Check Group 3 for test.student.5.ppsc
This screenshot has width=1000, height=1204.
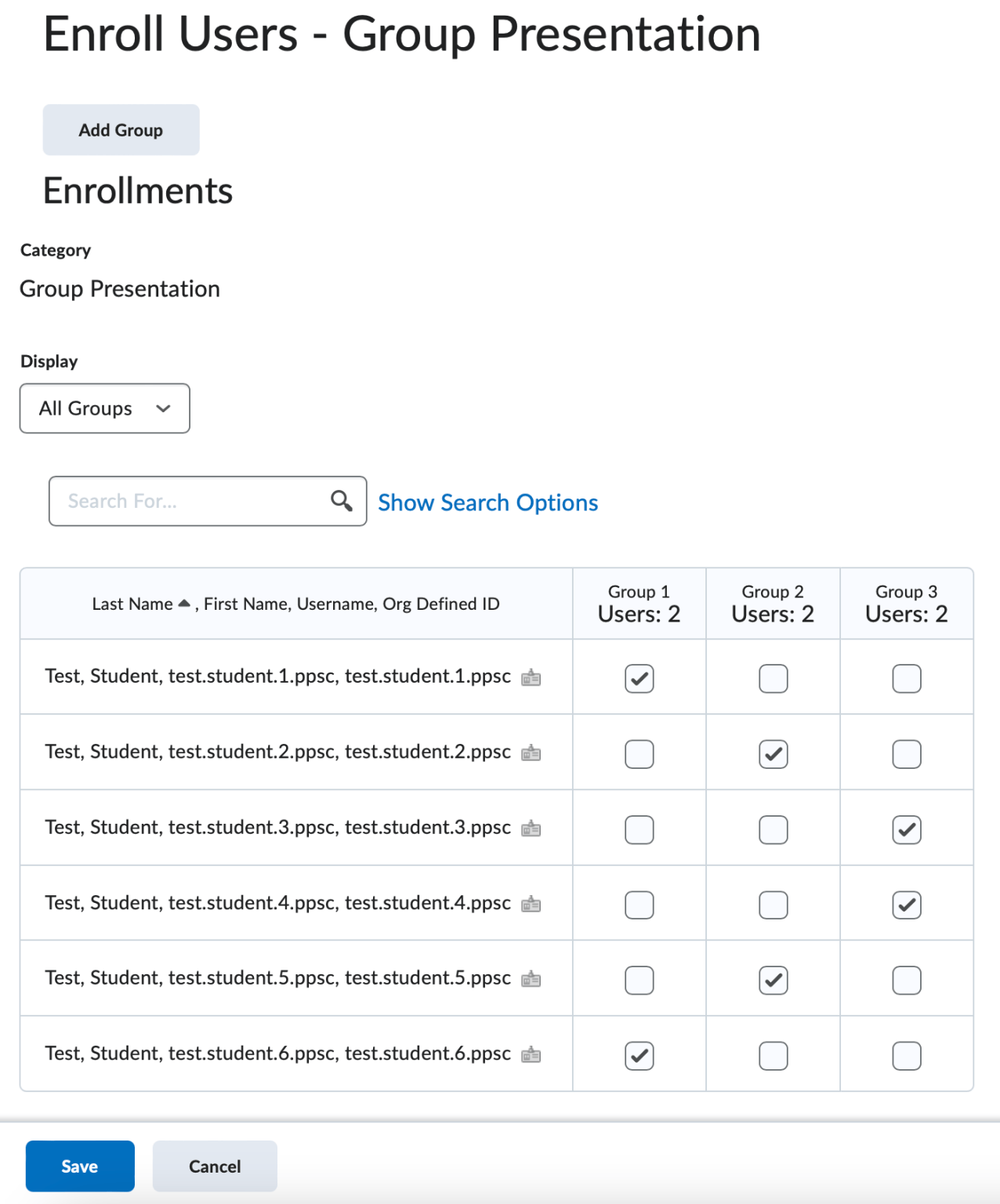pos(907,980)
